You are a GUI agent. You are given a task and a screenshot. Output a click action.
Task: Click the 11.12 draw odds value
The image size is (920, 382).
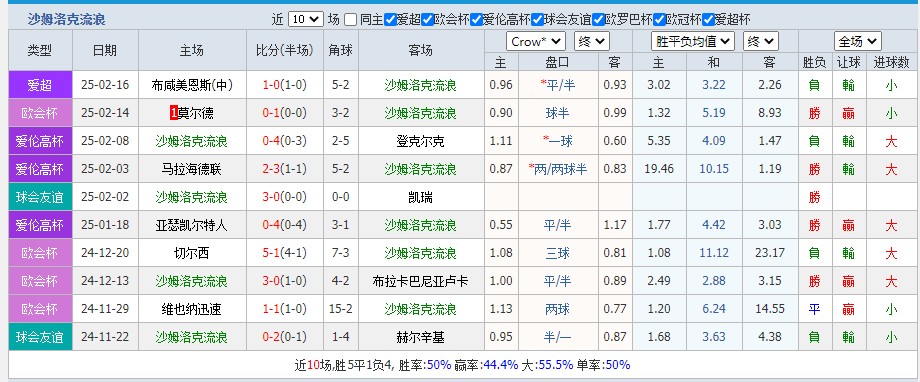(714, 253)
